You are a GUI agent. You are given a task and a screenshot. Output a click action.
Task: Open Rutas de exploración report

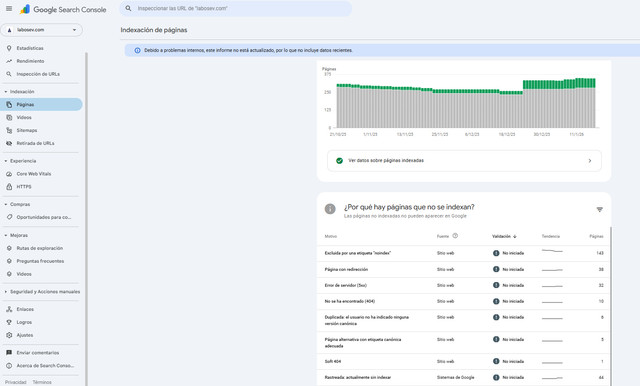click(40, 248)
